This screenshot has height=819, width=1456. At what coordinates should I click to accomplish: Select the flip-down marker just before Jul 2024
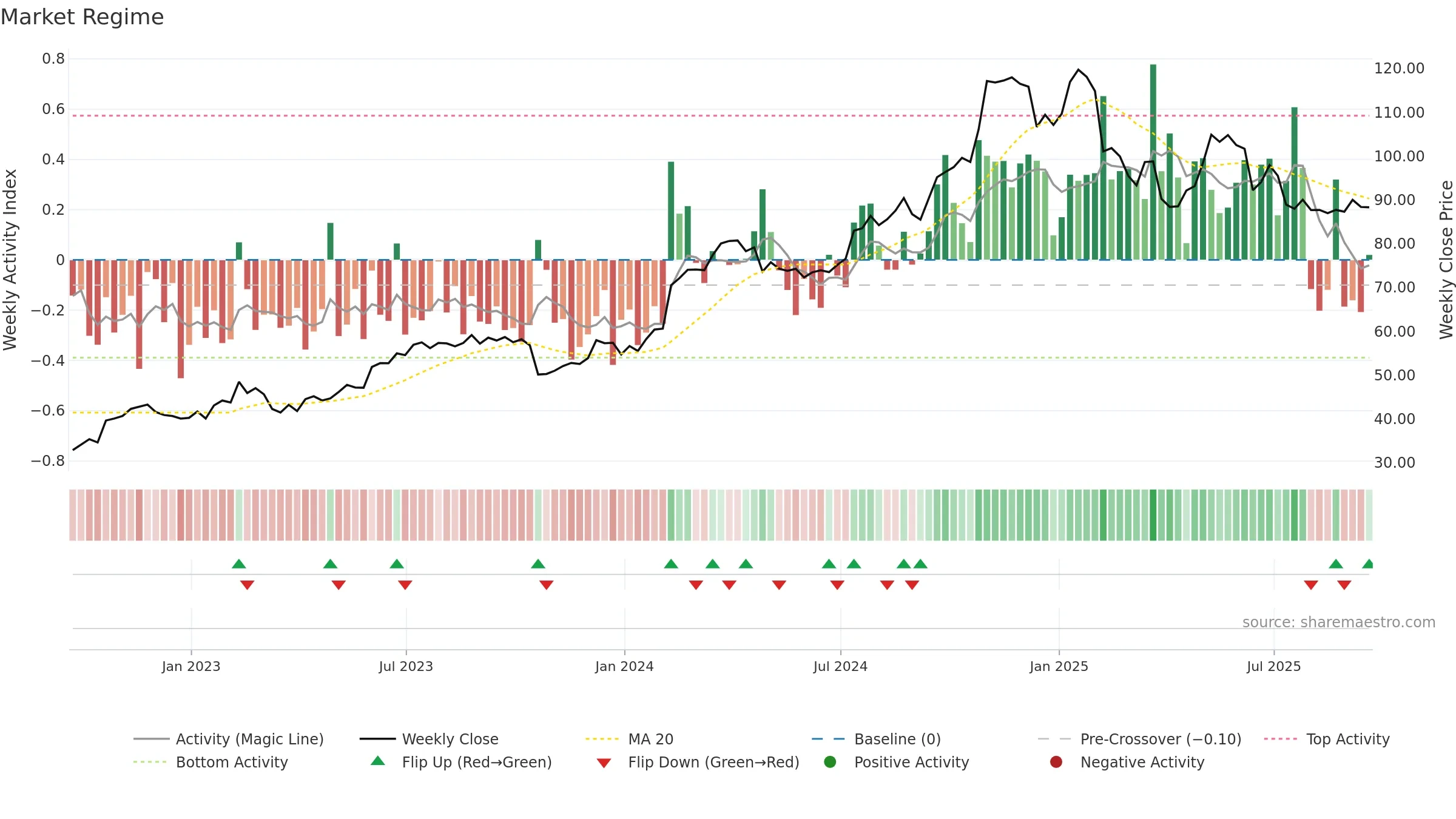click(x=837, y=585)
